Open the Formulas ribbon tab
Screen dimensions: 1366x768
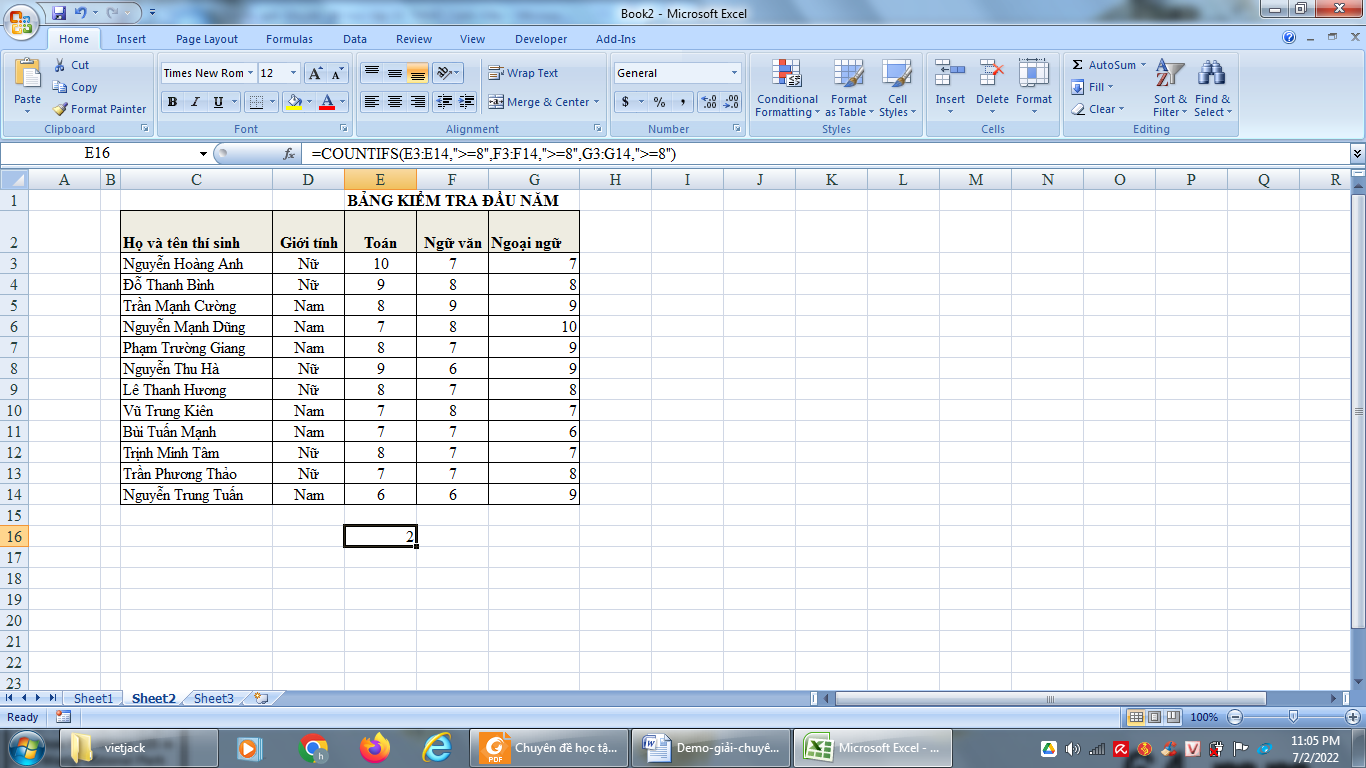(x=289, y=39)
